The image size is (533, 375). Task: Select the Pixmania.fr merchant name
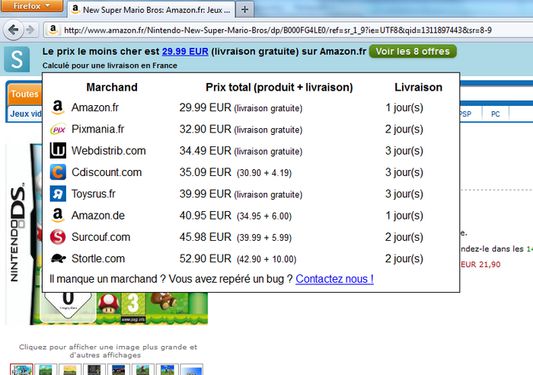click(98, 129)
